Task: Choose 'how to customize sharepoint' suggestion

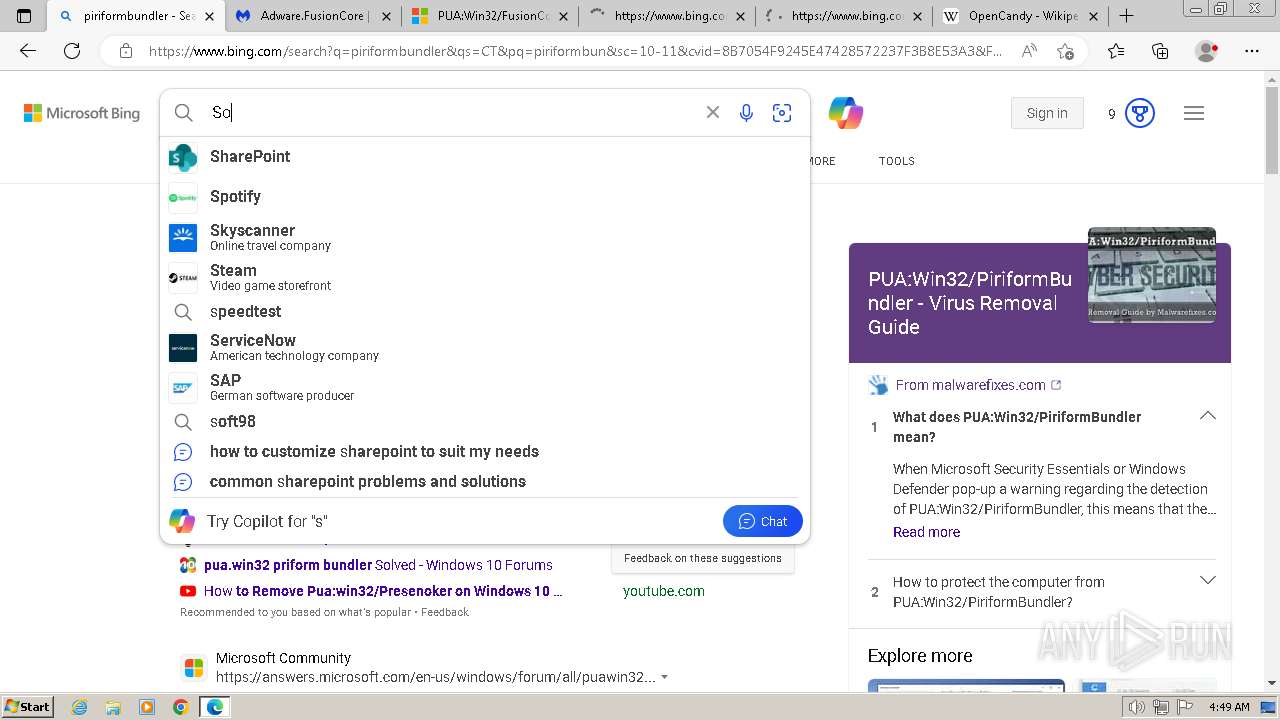Action: (x=485, y=452)
